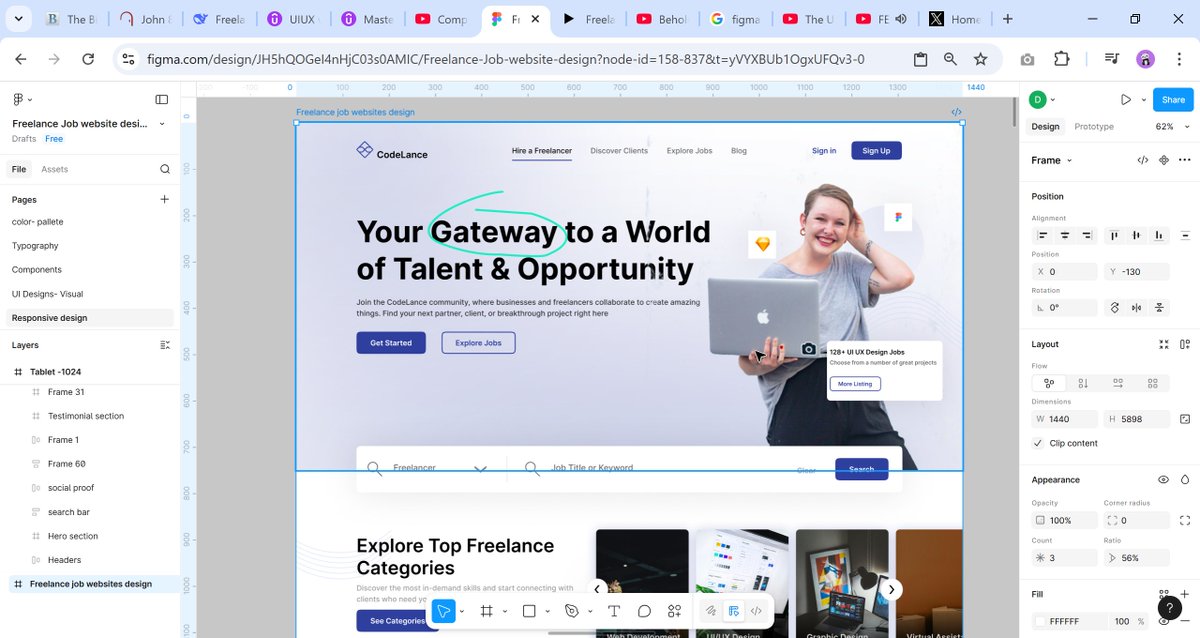1200x638 pixels.
Task: Select grid flow option
Action: coord(1153,383)
